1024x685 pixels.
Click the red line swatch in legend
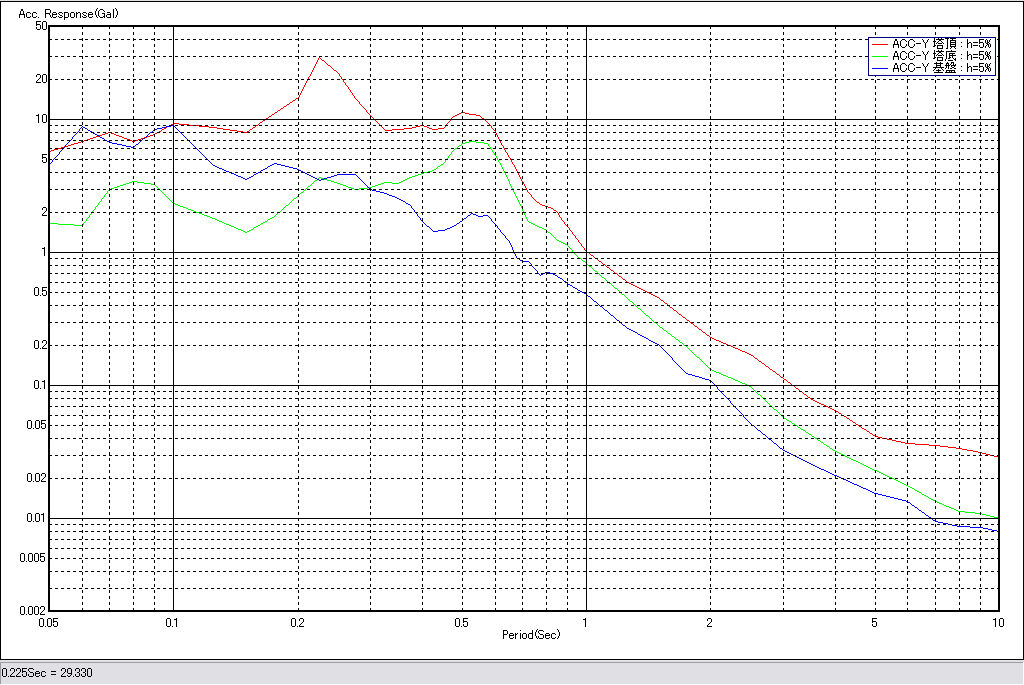pyautogui.click(x=880, y=44)
